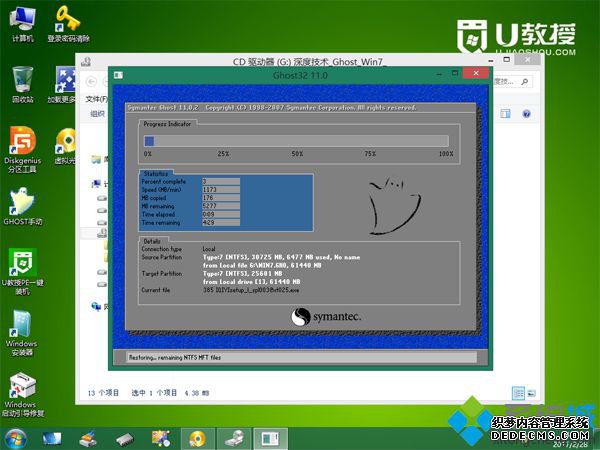The height and width of the screenshot is (450, 600).
Task: Open the 虚拟光驱 disc icon on the desktop
Action: 65,145
